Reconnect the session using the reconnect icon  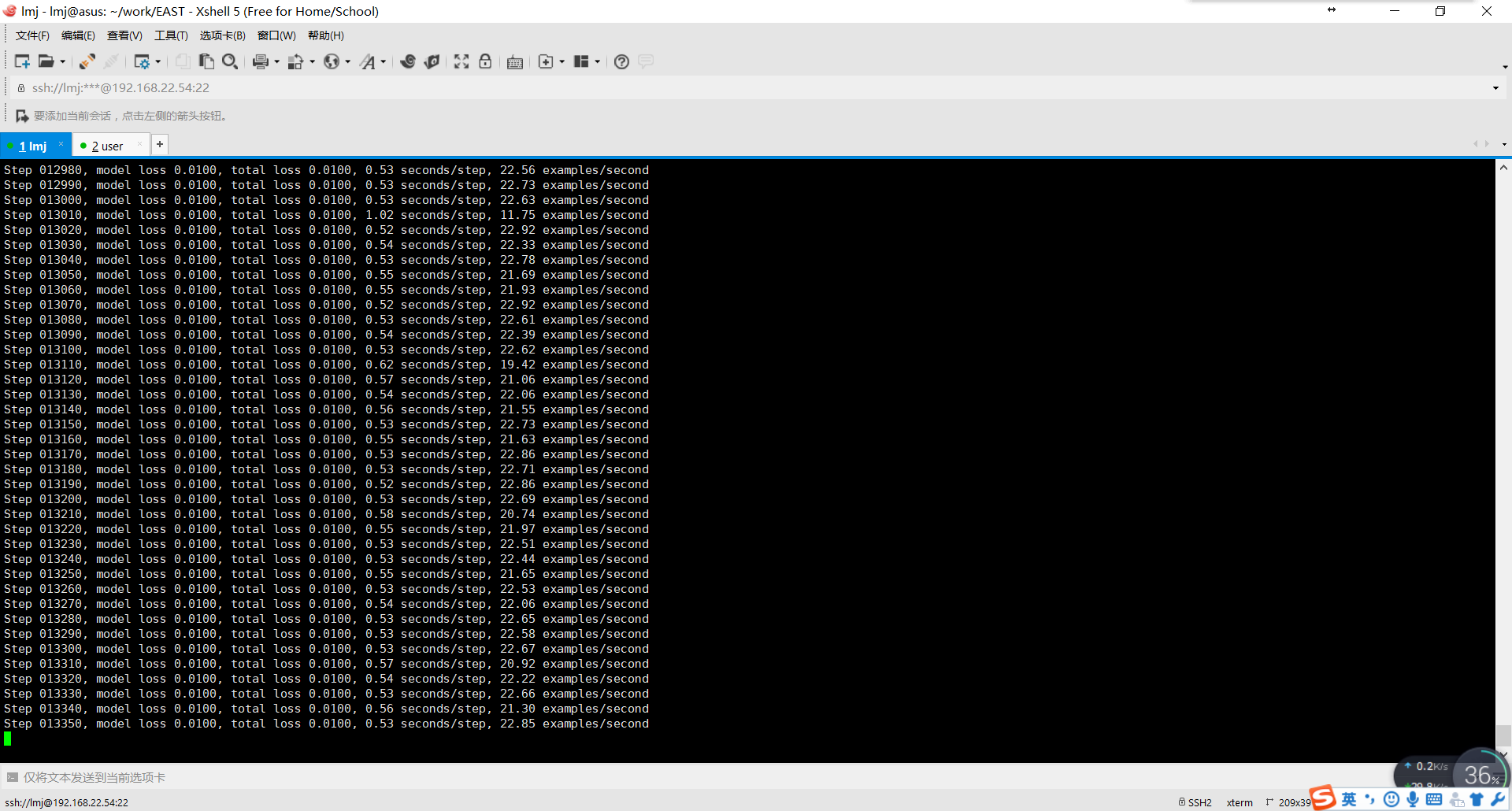coord(87,61)
